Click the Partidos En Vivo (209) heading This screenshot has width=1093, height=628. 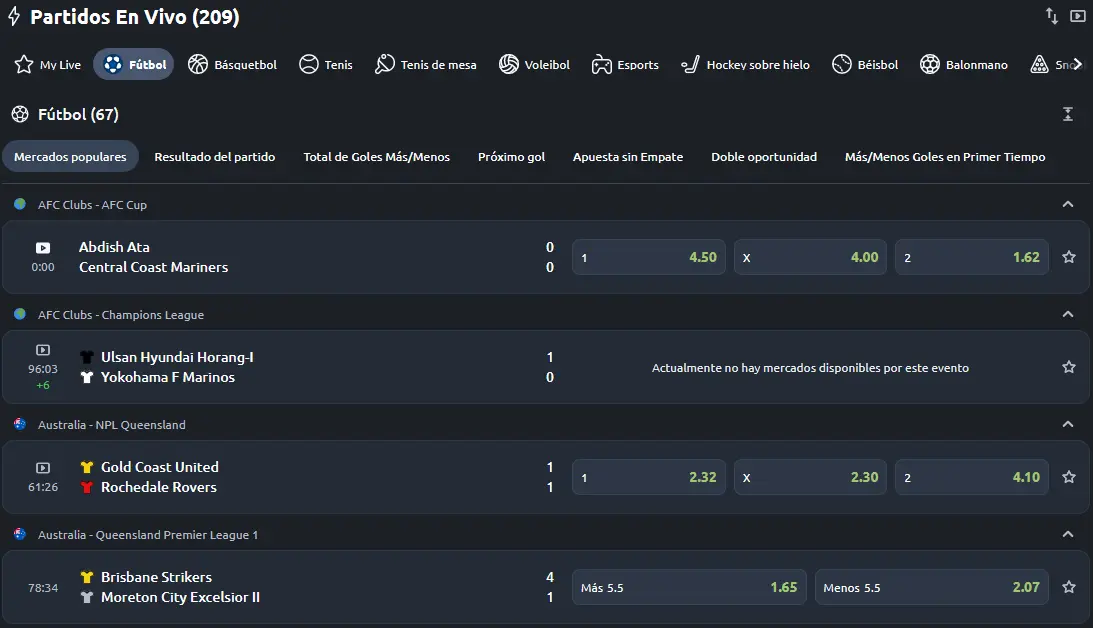click(x=135, y=17)
